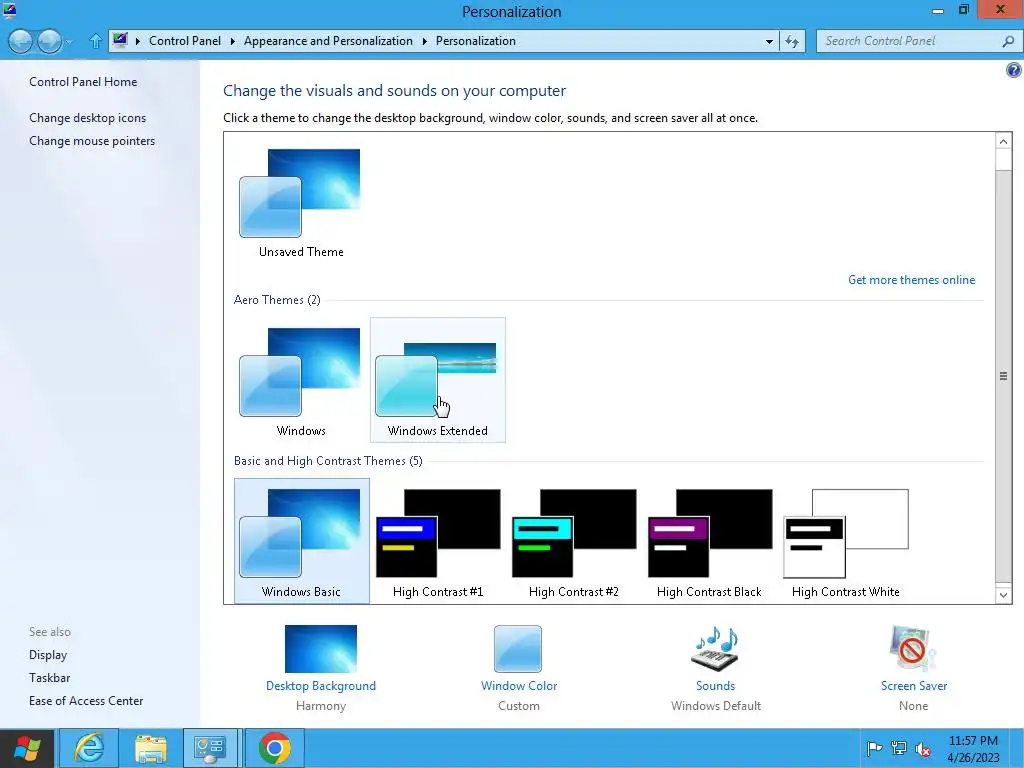
Task: Click the theme list scroll down arrow
Action: [x=1003, y=594]
